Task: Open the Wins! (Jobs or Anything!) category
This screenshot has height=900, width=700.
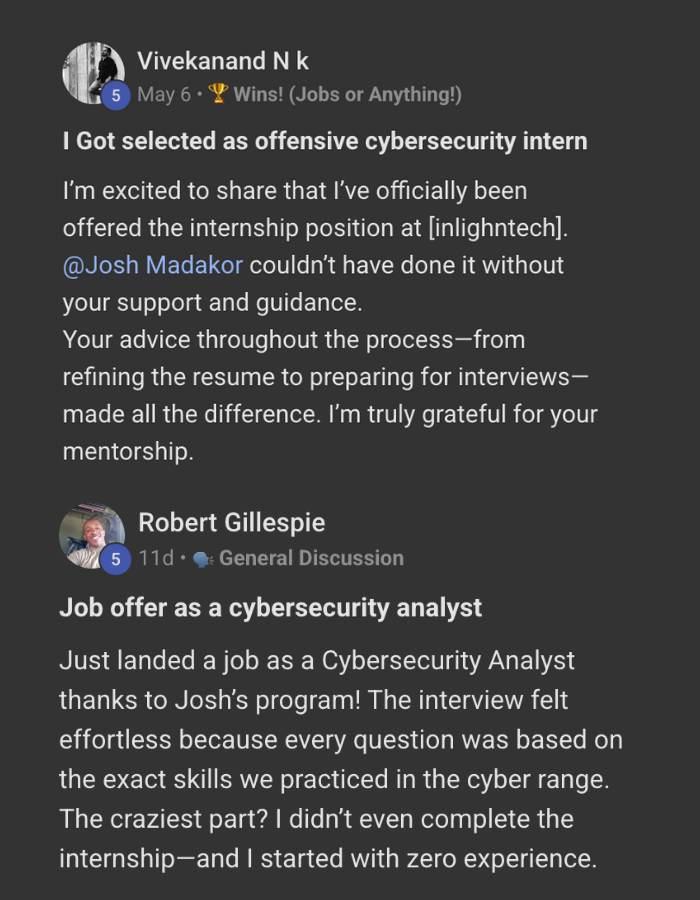Action: point(347,95)
